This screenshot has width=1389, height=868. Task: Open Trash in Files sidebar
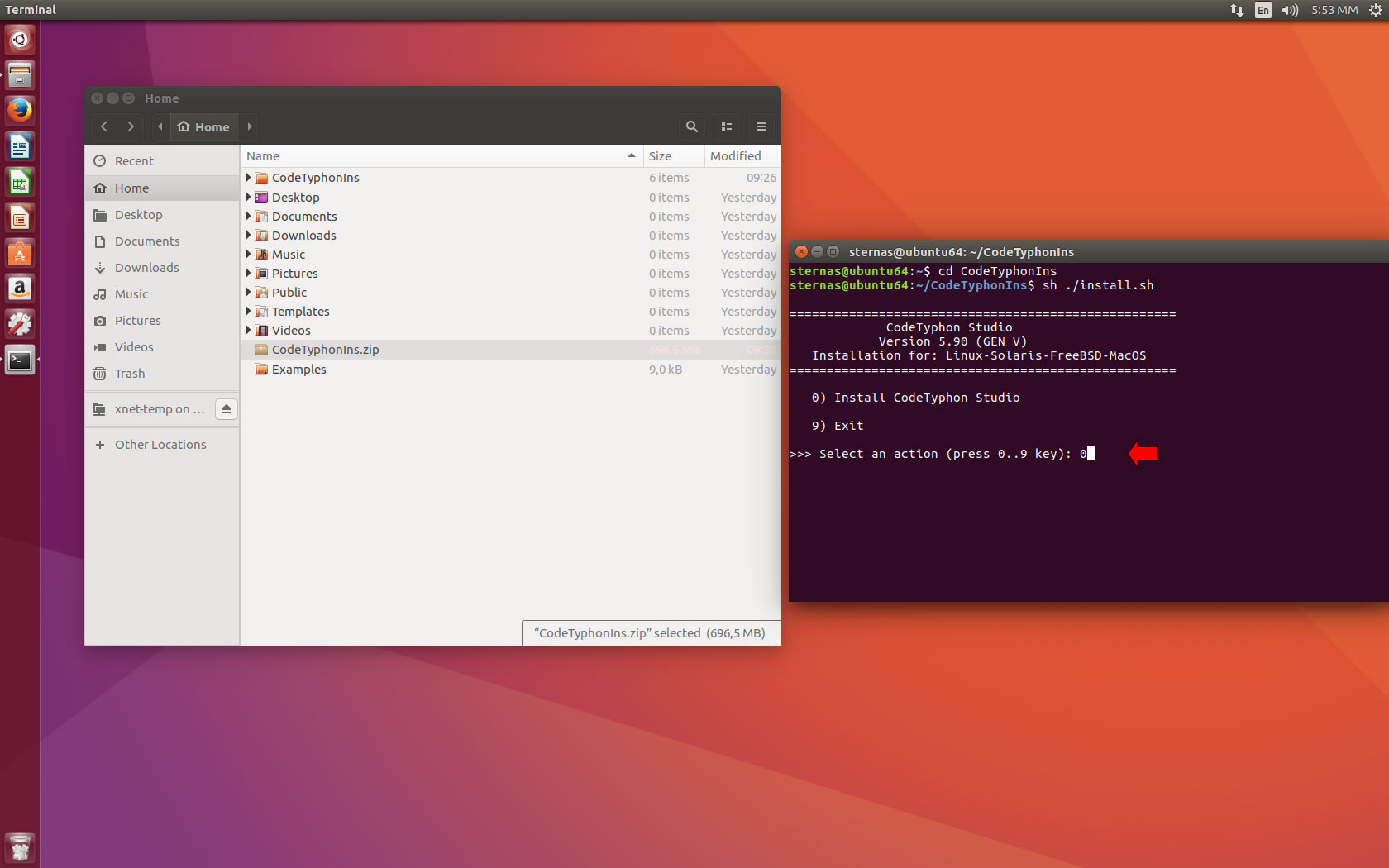pos(162,374)
